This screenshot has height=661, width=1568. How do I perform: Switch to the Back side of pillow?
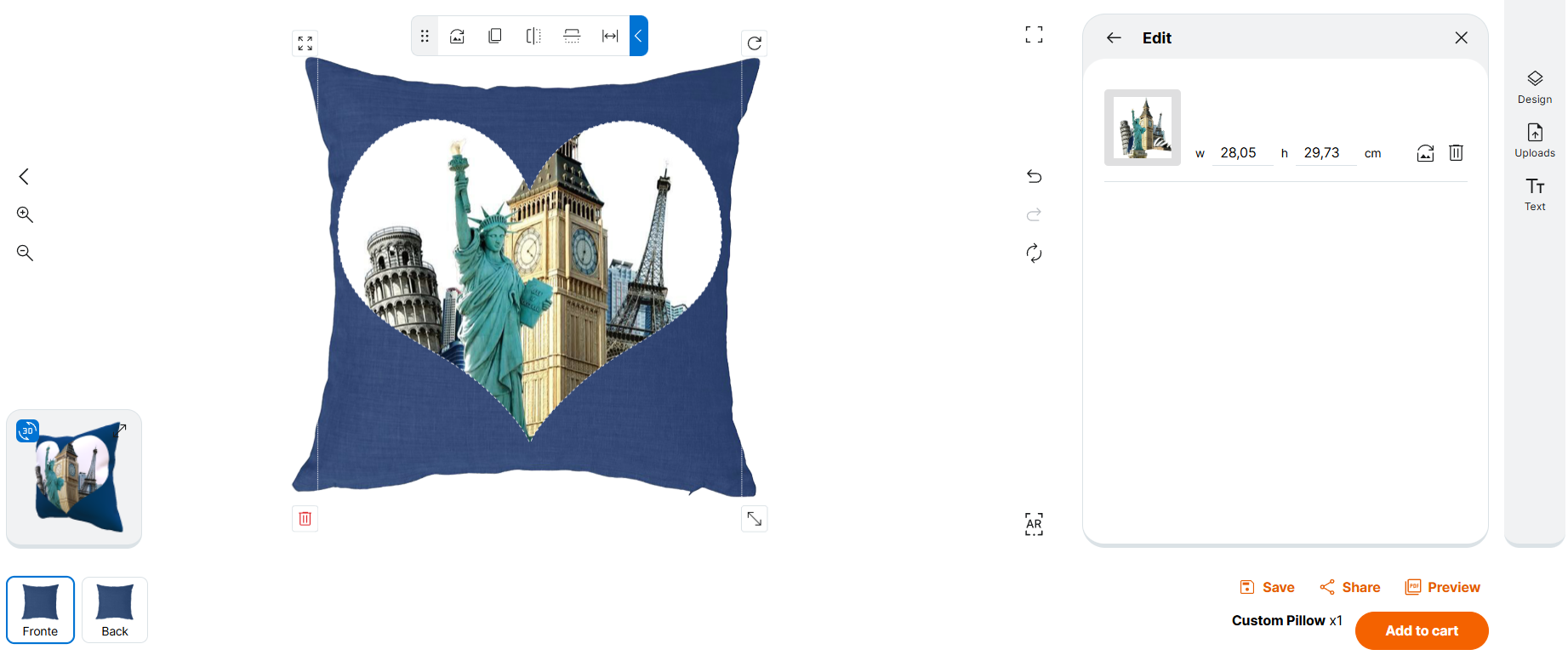pos(115,610)
